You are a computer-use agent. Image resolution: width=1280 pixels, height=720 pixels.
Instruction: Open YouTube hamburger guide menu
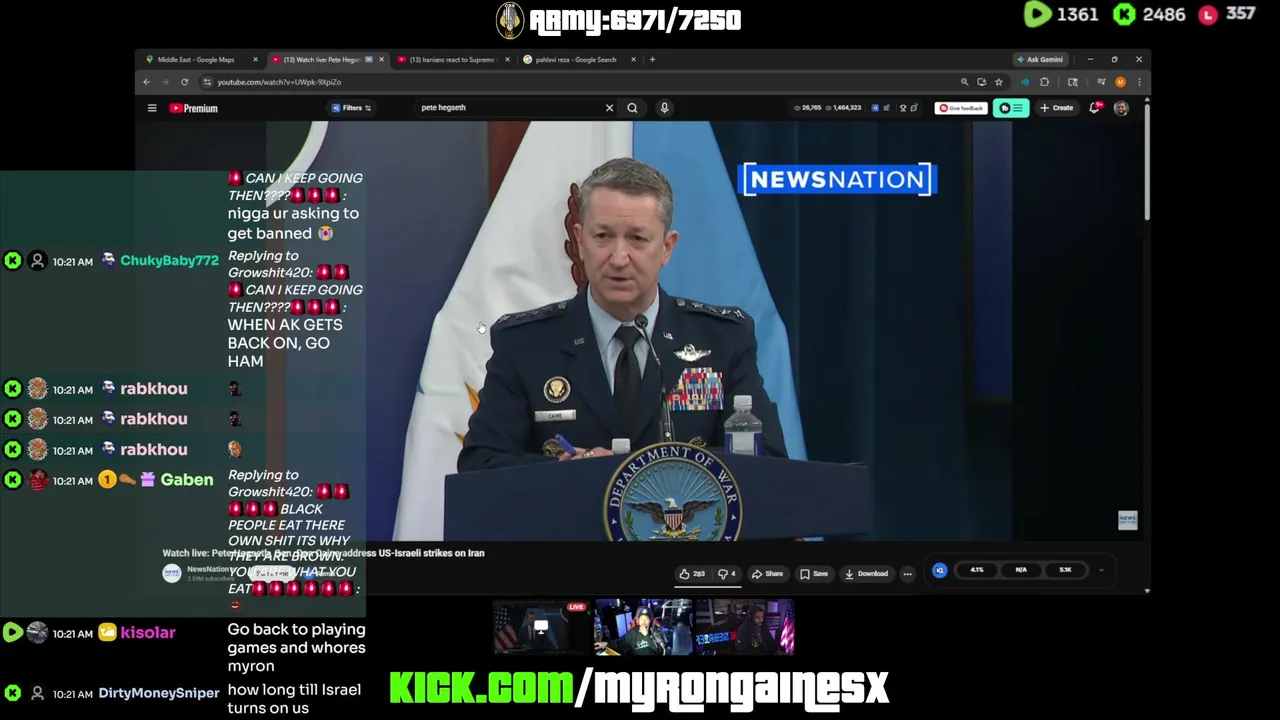point(152,108)
